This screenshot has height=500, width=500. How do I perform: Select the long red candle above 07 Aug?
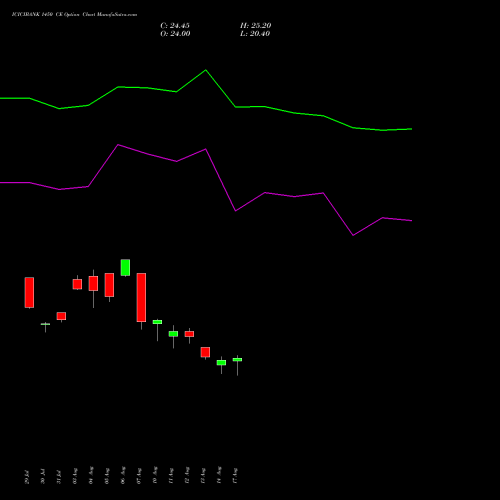coord(141,297)
